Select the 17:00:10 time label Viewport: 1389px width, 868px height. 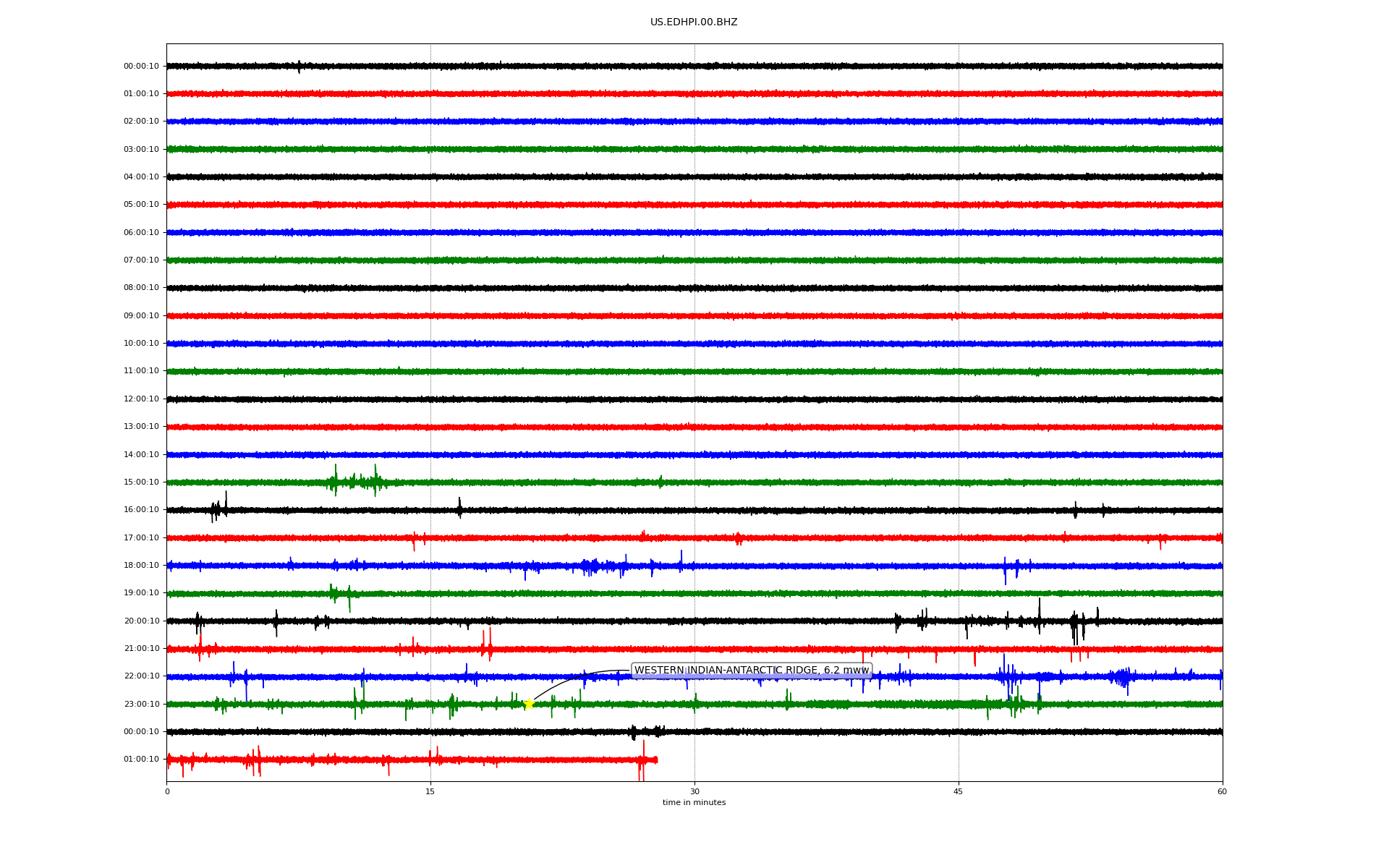pyautogui.click(x=141, y=537)
